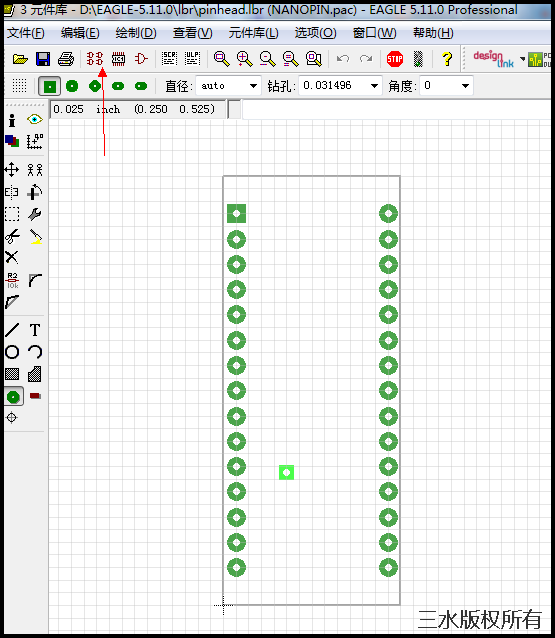Open a file with the folder icon
555x638 pixels.
coord(20,59)
